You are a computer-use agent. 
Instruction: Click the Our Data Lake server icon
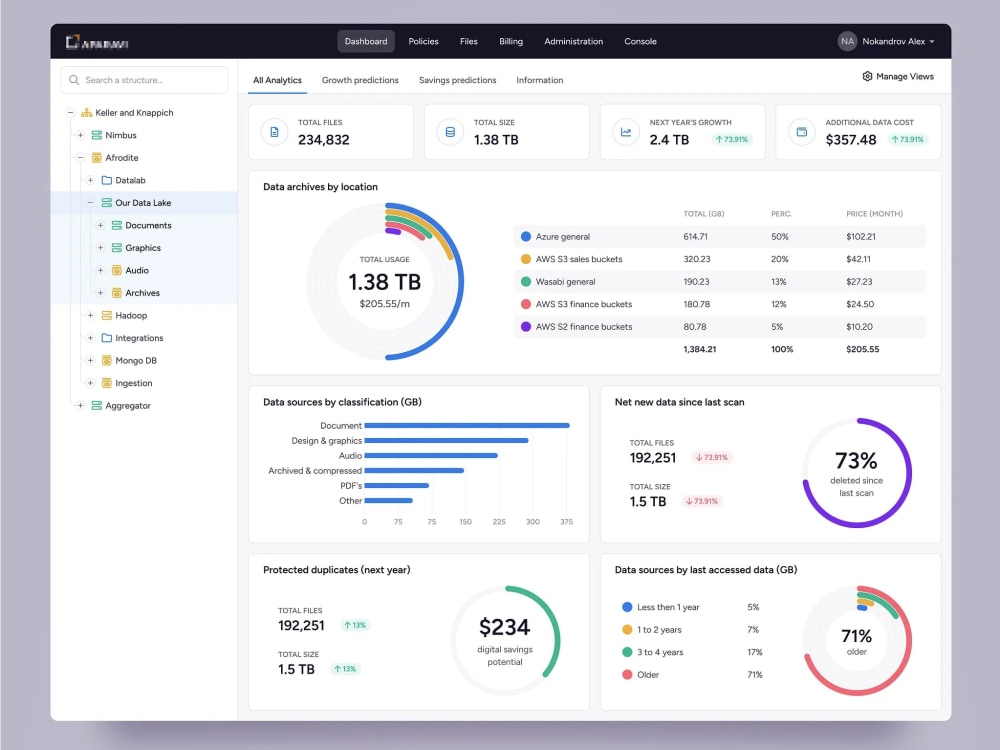pos(107,203)
